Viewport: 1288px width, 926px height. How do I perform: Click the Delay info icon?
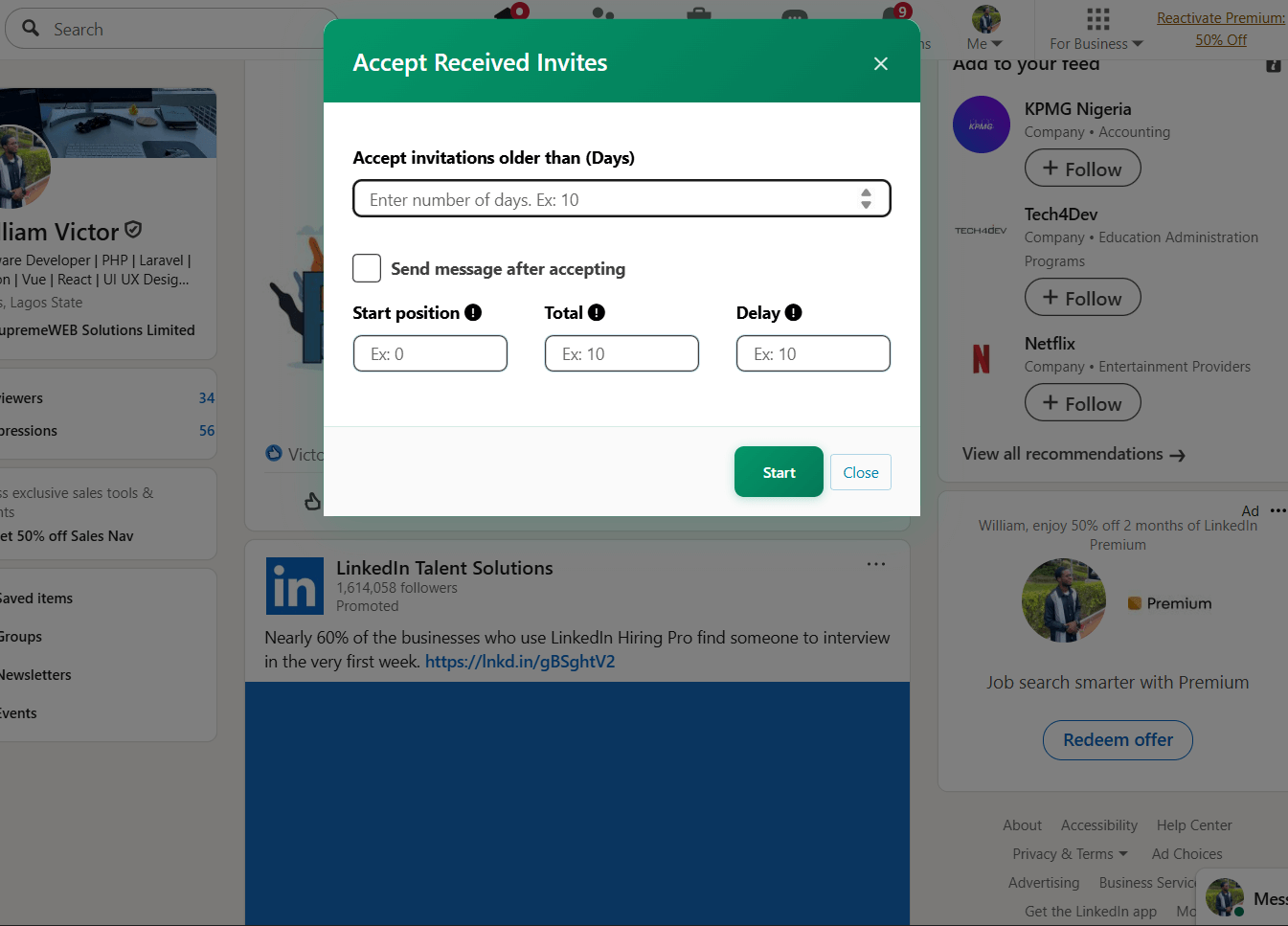click(x=793, y=313)
